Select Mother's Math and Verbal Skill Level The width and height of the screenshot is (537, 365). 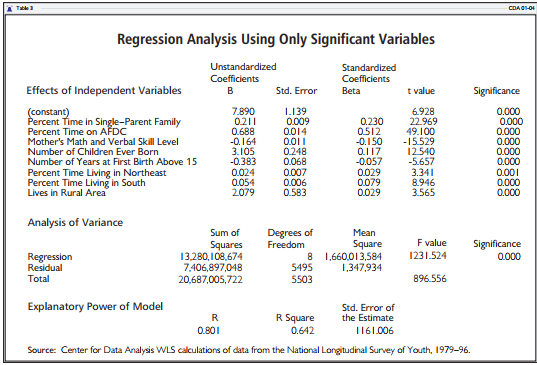(x=103, y=142)
